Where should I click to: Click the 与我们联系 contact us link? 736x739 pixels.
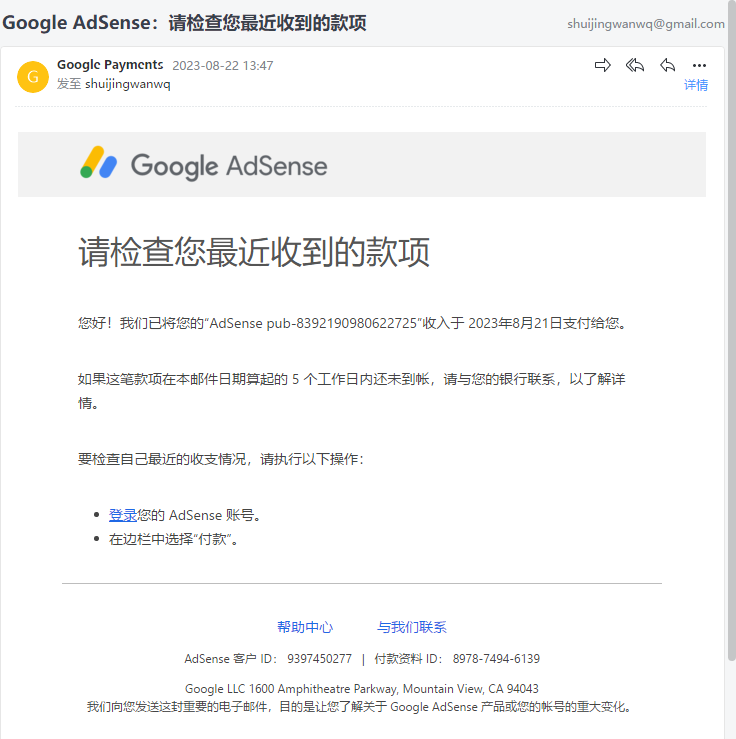coord(412,627)
